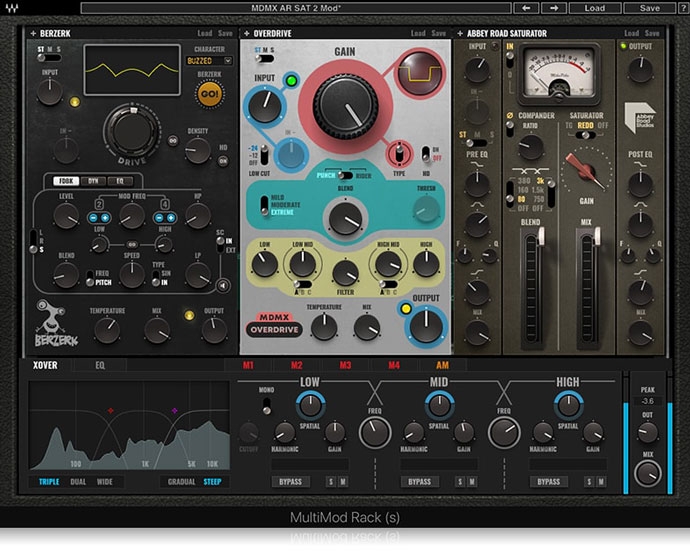Click the Save button in top bar
This screenshot has width=690, height=559.
[649, 8]
